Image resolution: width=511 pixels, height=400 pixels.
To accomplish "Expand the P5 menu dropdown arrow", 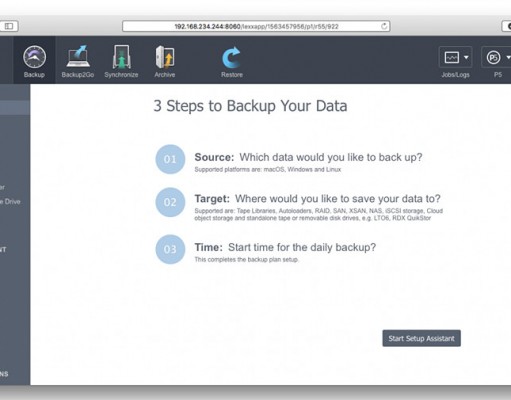I will click(508, 57).
